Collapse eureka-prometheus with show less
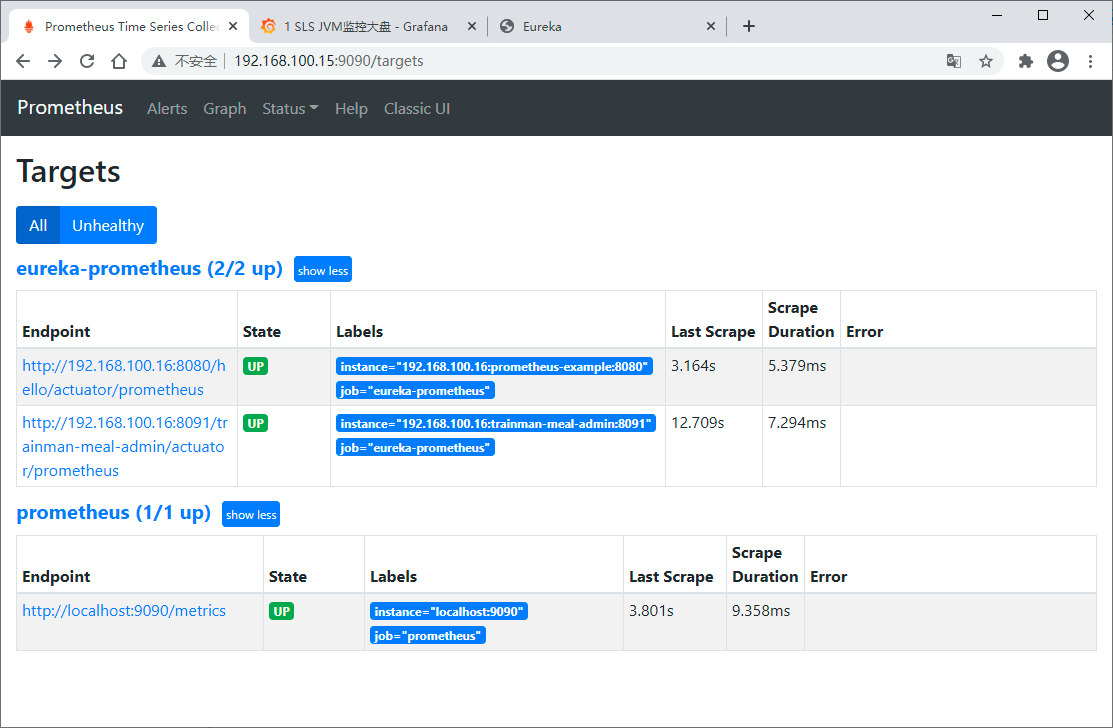 pyautogui.click(x=323, y=270)
